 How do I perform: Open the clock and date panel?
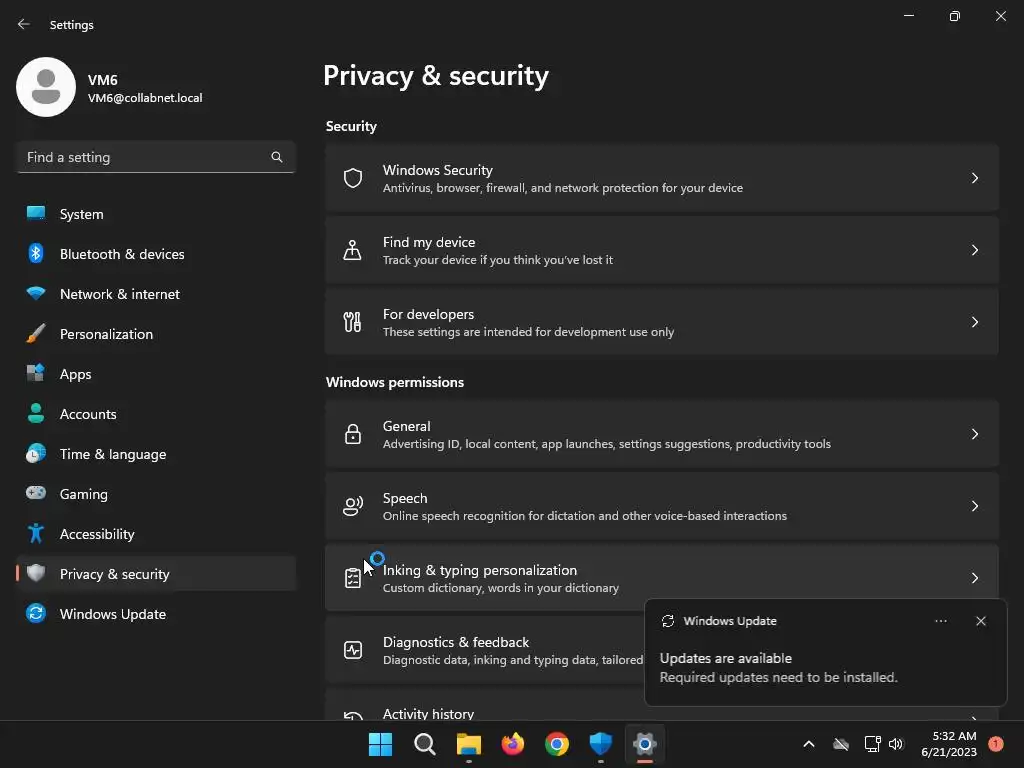click(948, 744)
